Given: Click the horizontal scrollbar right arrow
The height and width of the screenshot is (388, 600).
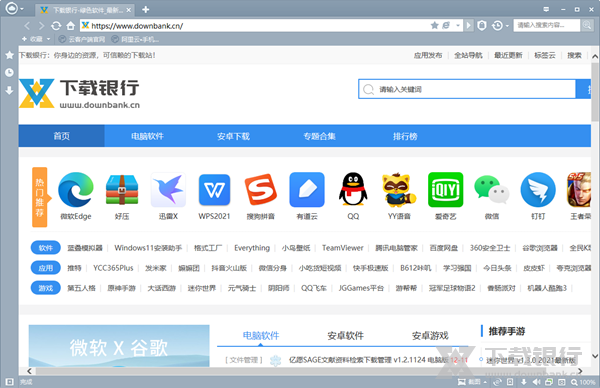Looking at the screenshot, I should [580, 371].
